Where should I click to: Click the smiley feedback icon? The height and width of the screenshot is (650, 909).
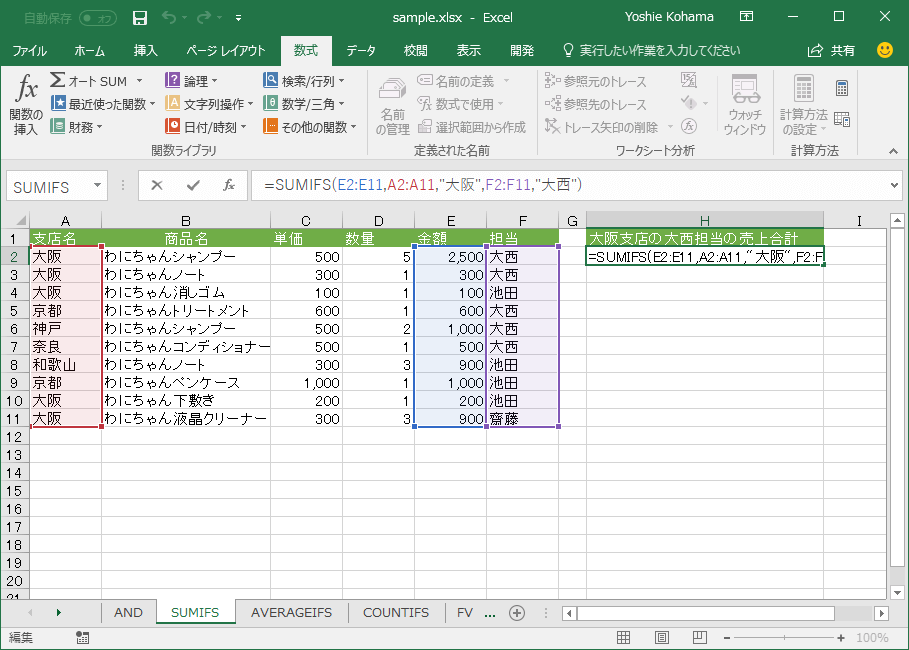[885, 50]
